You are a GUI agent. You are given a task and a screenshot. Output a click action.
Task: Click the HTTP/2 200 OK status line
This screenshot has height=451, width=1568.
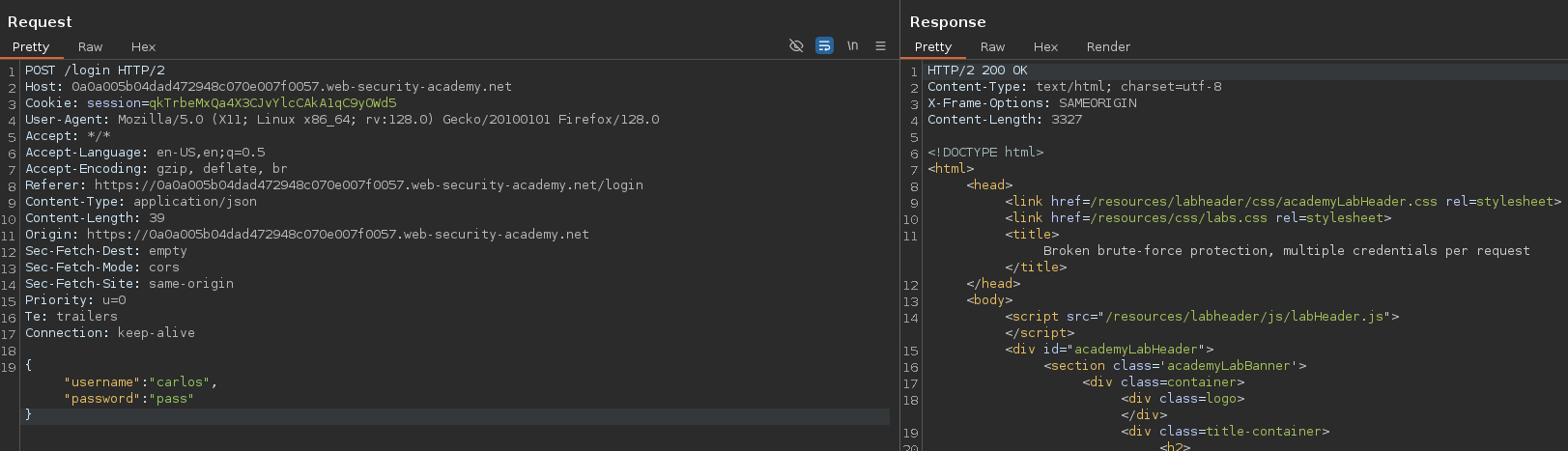[977, 70]
